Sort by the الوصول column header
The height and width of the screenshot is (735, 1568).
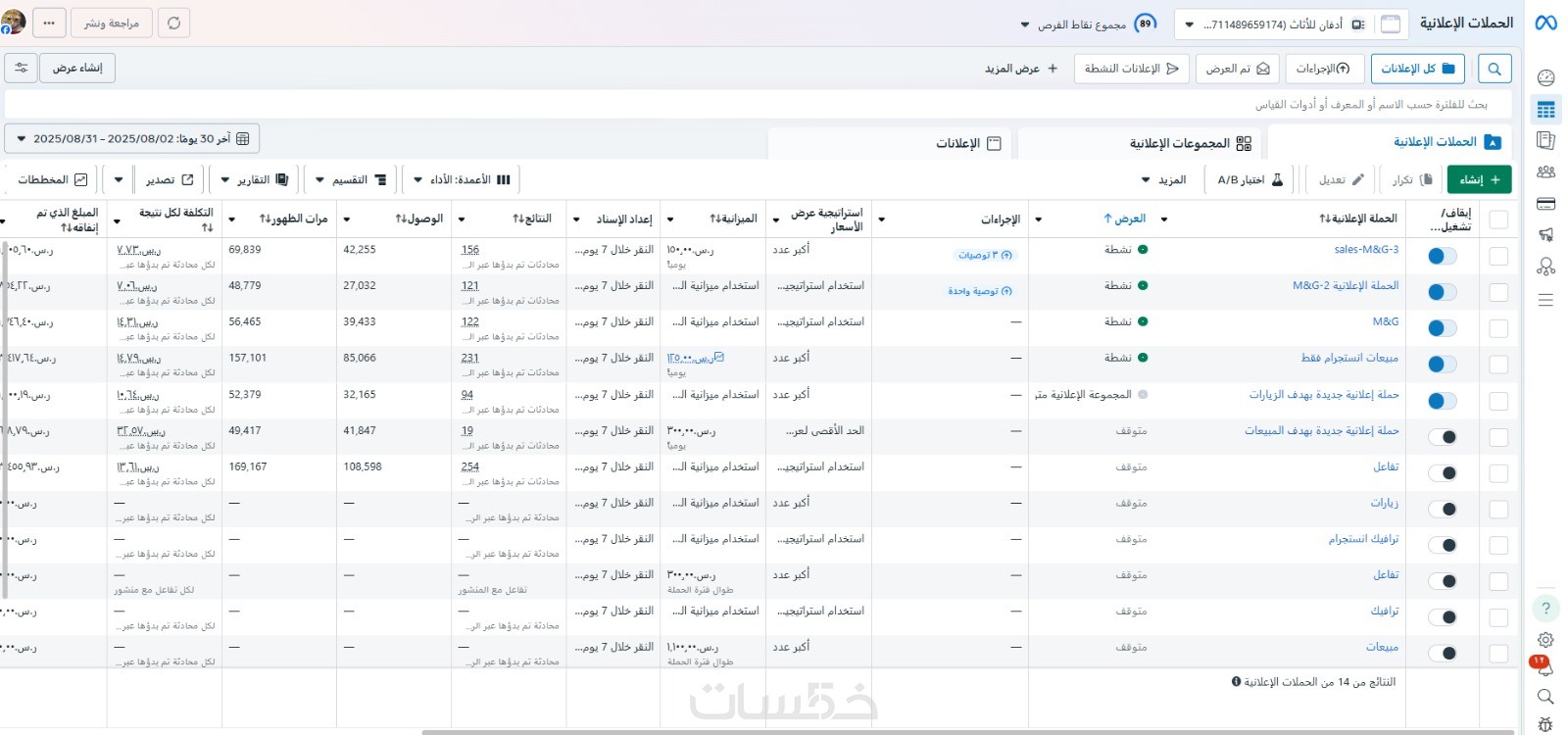pos(419,220)
